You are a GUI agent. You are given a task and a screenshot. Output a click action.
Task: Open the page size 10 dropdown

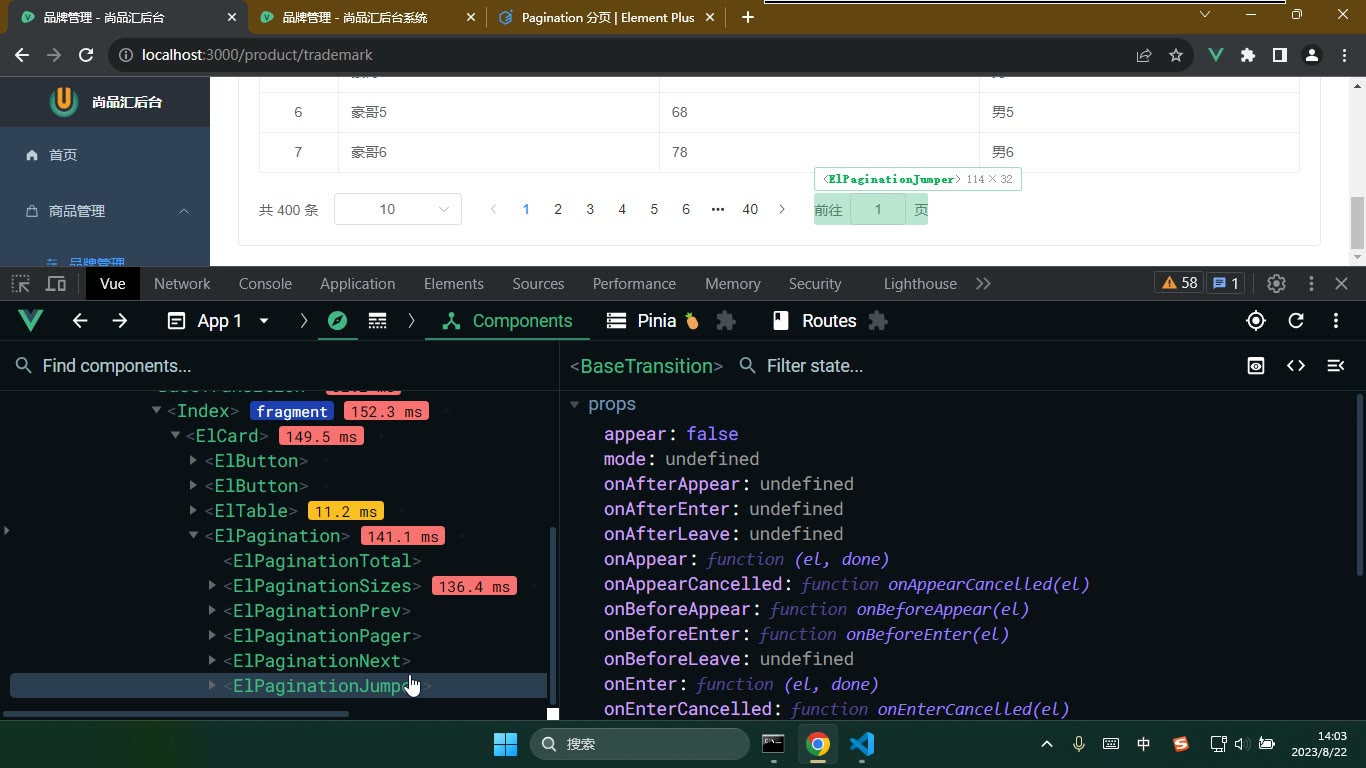click(x=398, y=209)
